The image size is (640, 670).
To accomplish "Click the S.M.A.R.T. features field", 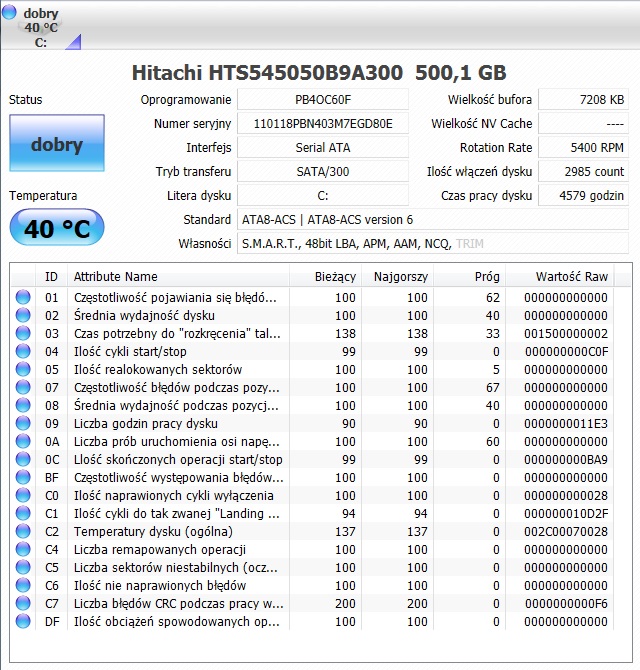I will (x=433, y=243).
